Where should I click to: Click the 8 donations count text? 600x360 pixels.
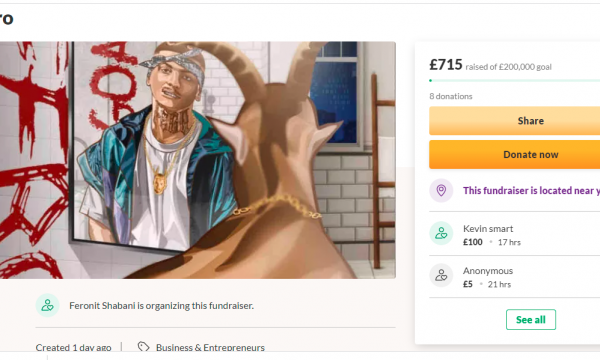451,96
